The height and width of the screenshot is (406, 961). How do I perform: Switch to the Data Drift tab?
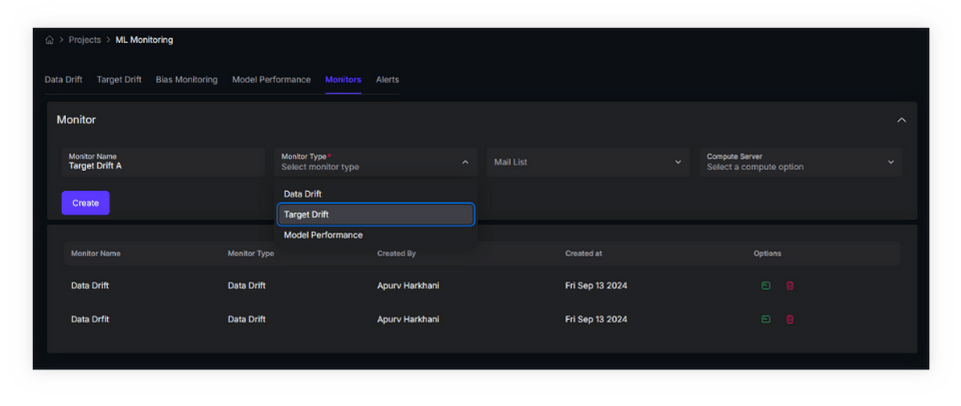click(x=64, y=80)
